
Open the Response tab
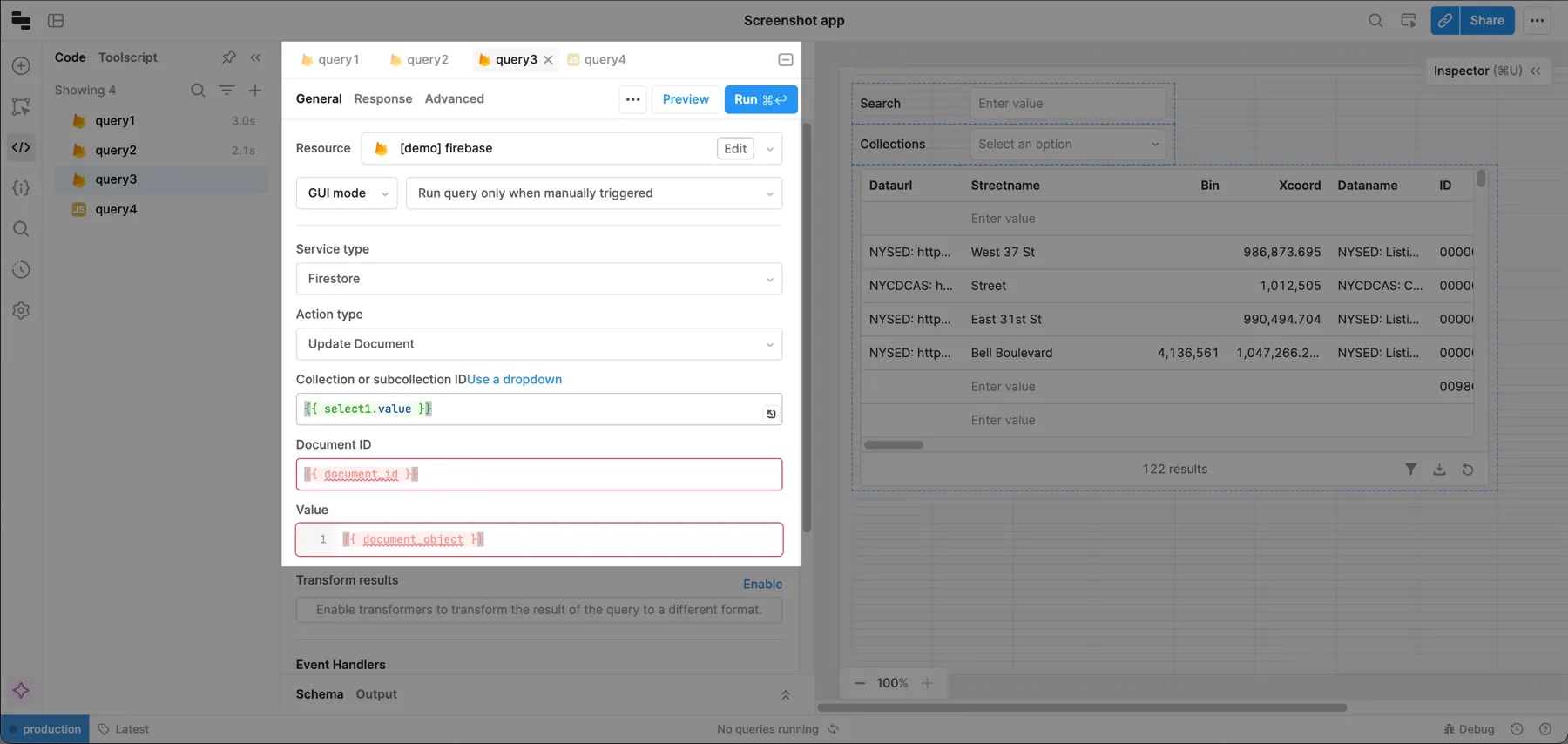(x=383, y=99)
